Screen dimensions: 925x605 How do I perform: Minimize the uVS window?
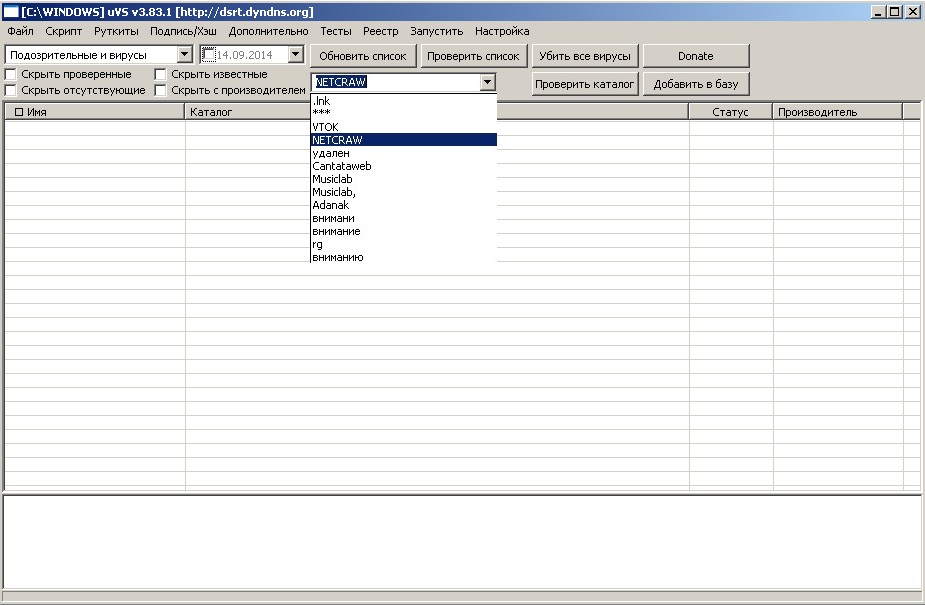tap(878, 12)
